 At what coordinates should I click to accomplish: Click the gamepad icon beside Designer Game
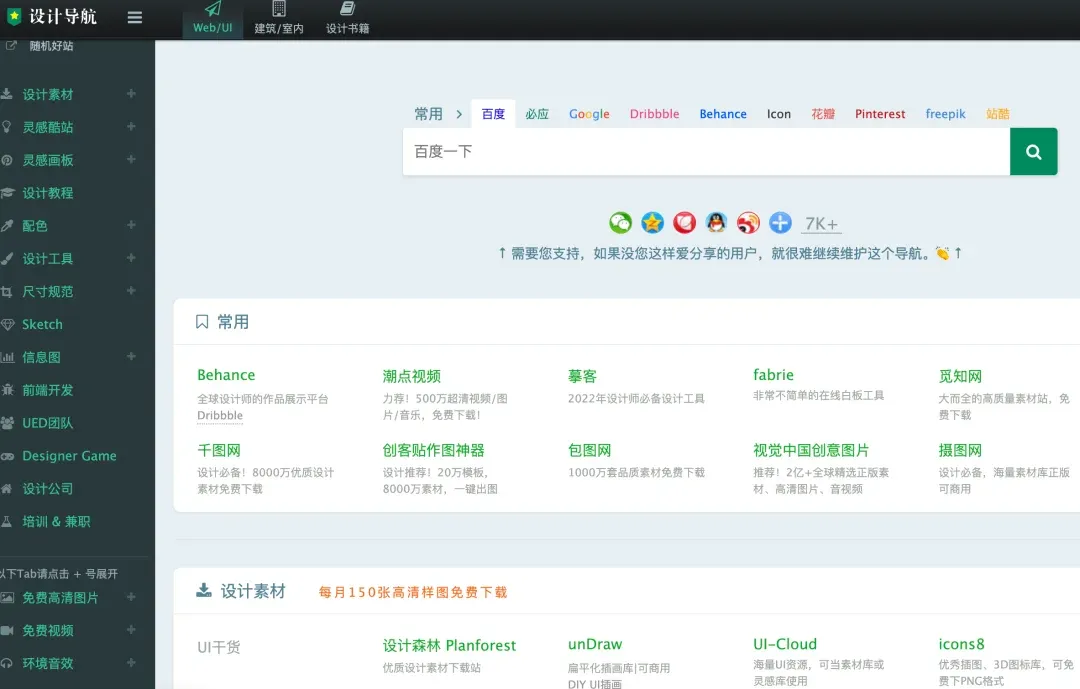pos(7,456)
